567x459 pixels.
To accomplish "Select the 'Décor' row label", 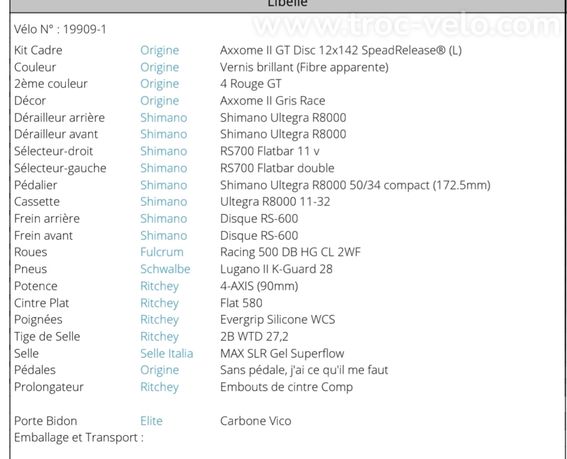I will click(30, 101).
